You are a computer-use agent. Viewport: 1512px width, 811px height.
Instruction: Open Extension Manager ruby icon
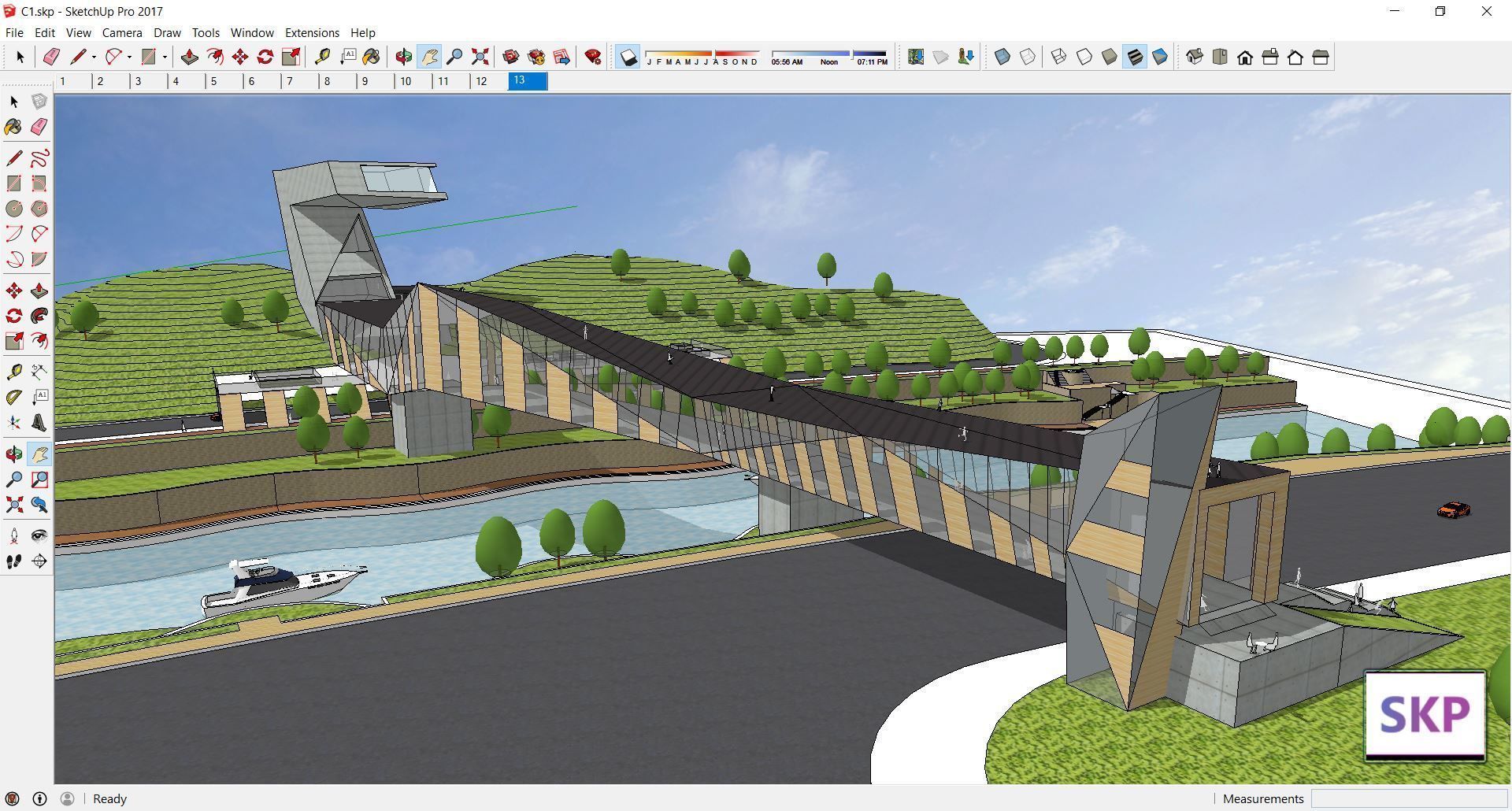pos(593,57)
